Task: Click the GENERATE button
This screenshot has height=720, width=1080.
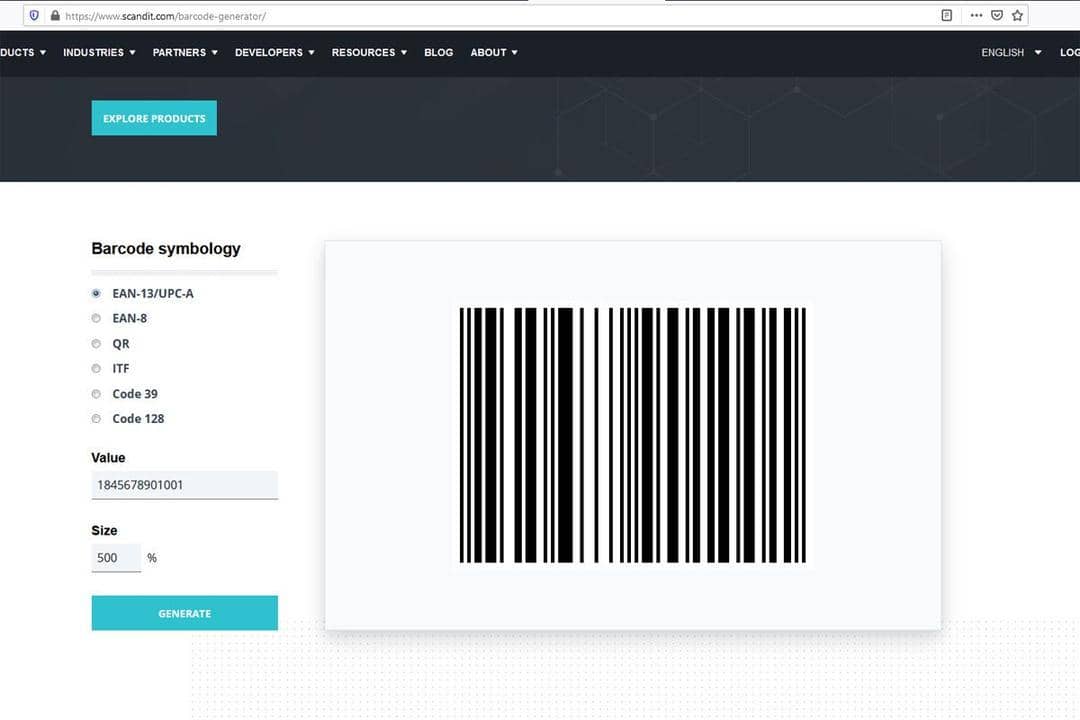Action: 184,613
